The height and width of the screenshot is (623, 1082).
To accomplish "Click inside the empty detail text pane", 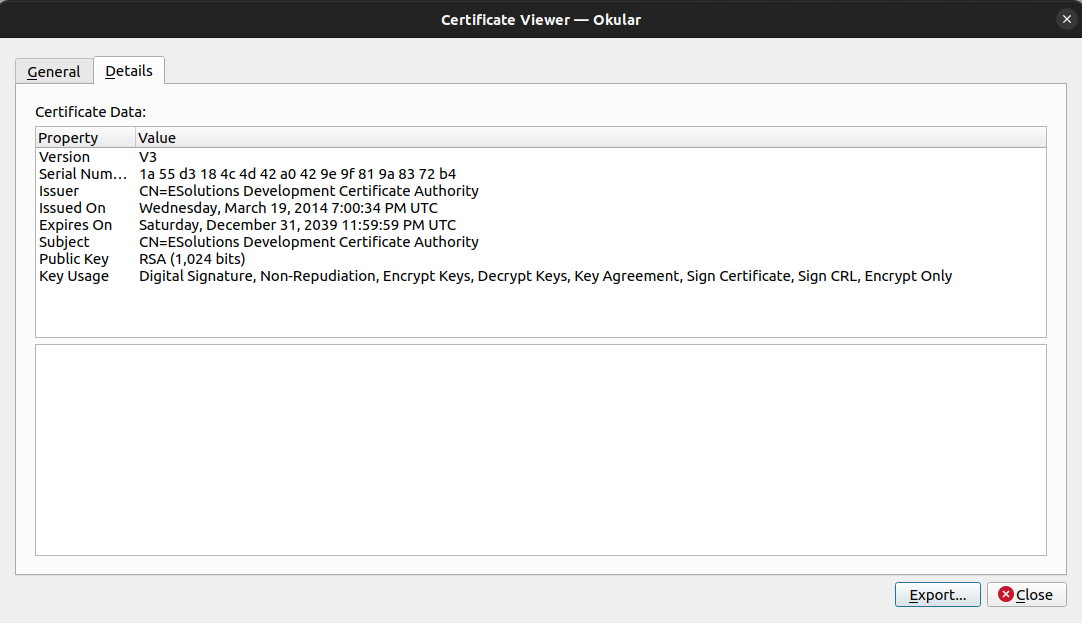I will (540, 450).
